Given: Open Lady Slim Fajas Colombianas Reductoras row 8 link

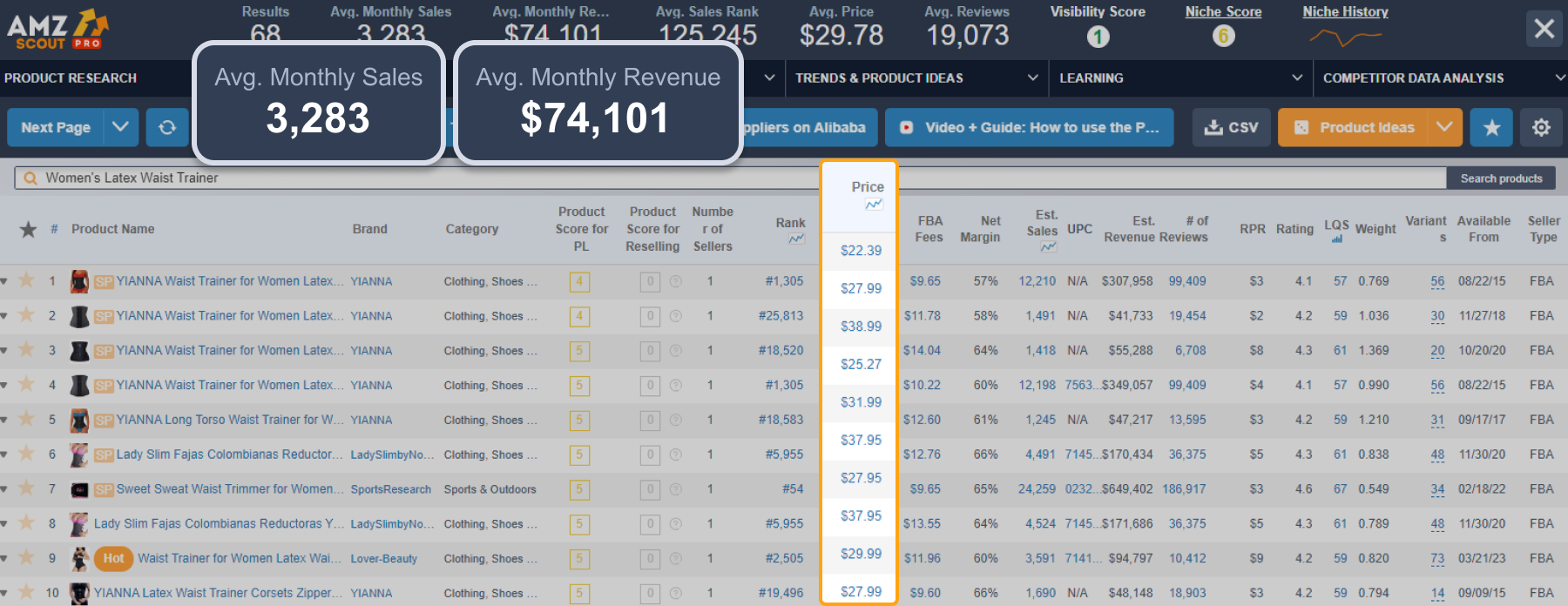Looking at the screenshot, I should [x=219, y=523].
